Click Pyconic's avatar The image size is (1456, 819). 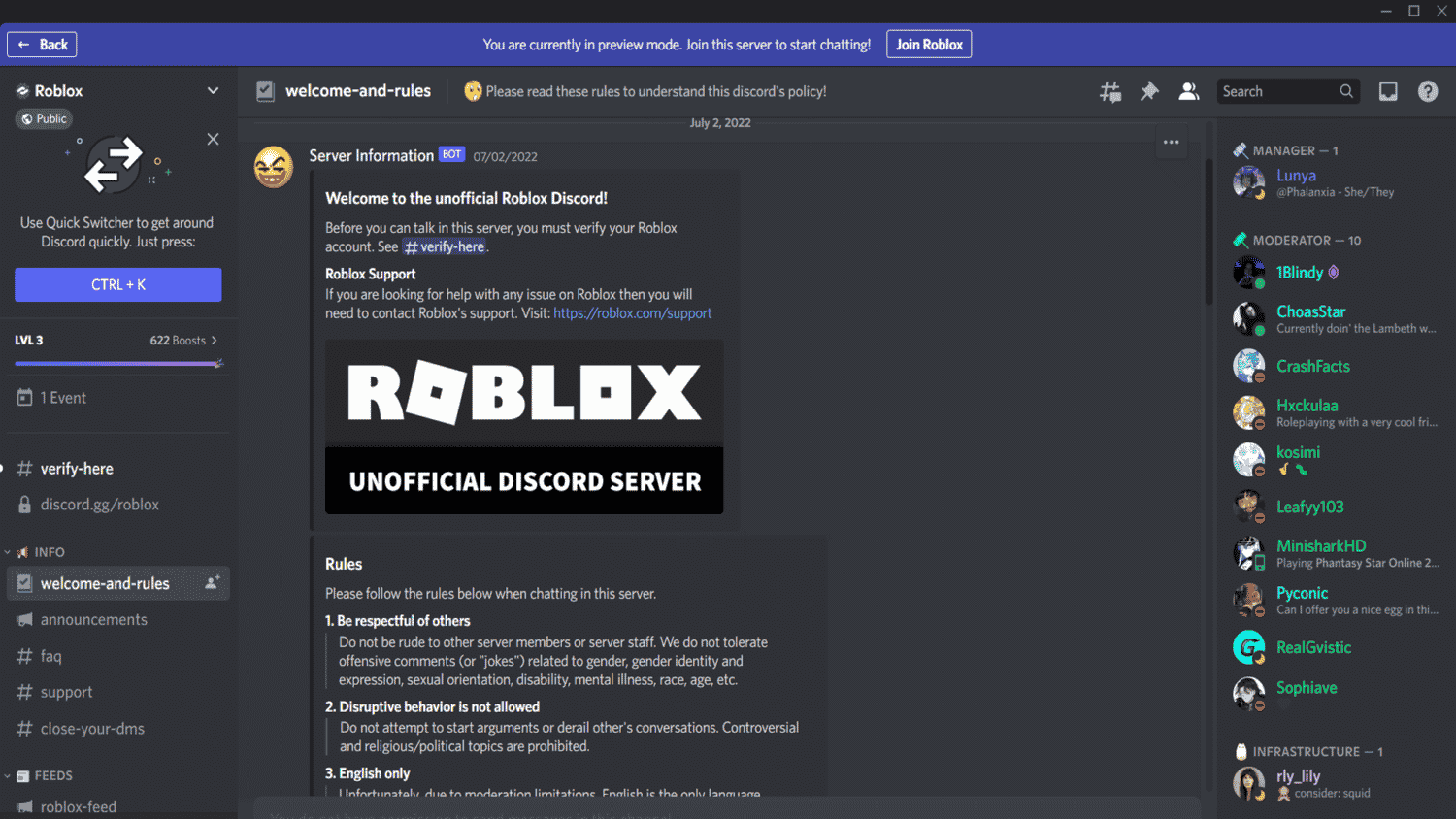click(1248, 600)
